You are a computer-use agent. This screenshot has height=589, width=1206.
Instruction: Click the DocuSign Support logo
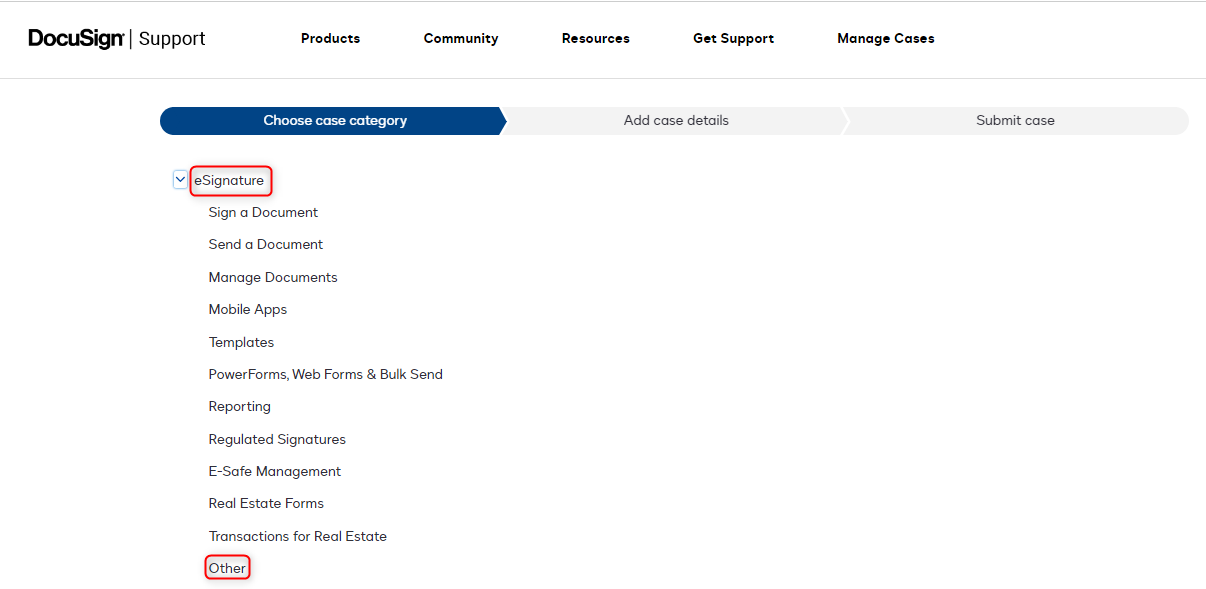[x=117, y=39]
